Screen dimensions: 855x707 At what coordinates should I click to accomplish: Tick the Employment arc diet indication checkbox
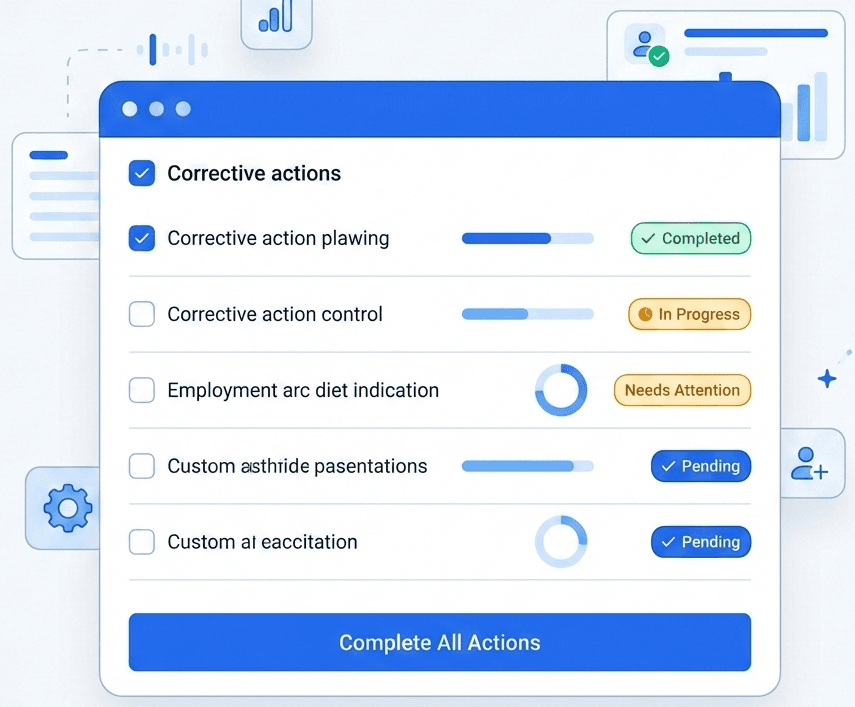pyautogui.click(x=142, y=390)
